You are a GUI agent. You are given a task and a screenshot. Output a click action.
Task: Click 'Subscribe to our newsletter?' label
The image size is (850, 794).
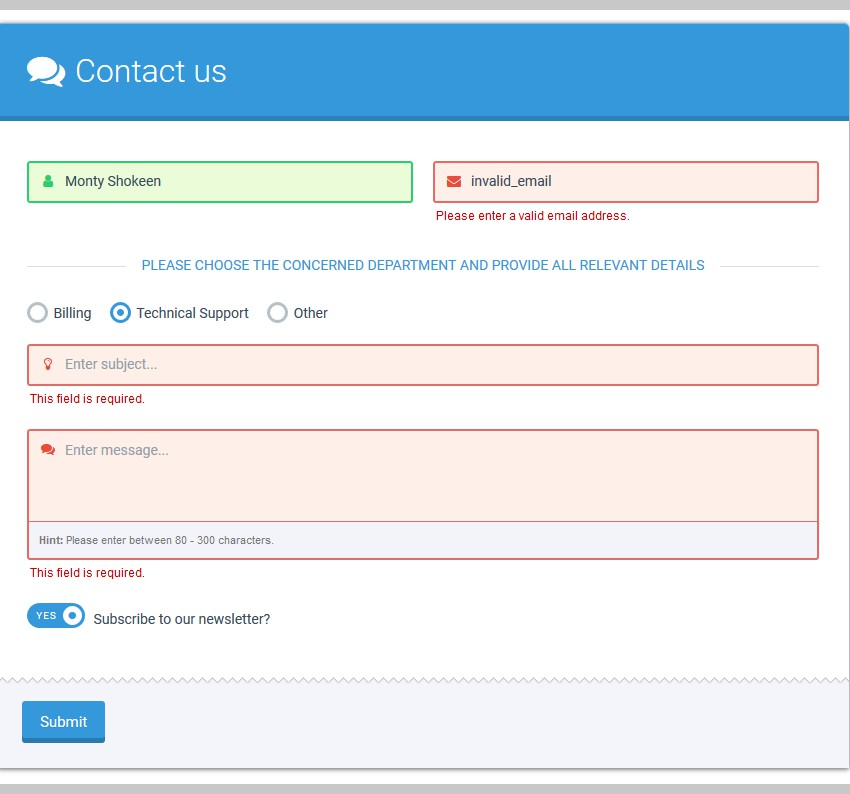click(182, 619)
